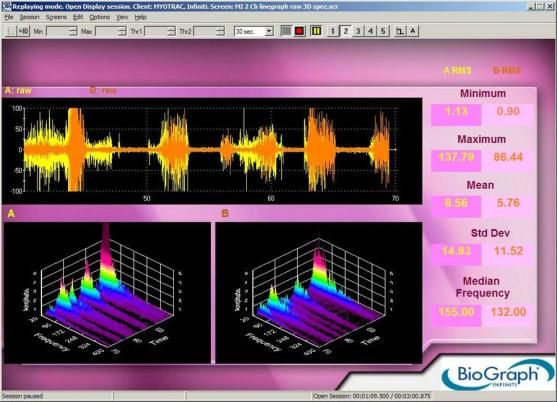The height and width of the screenshot is (402, 557).
Task: Click the raw EMG line graph
Action: pos(212,151)
